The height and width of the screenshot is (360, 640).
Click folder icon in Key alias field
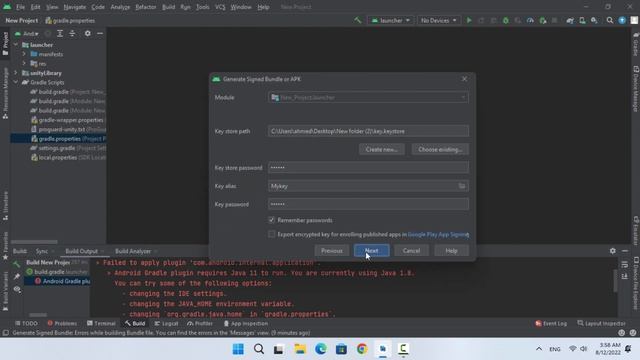462,186
